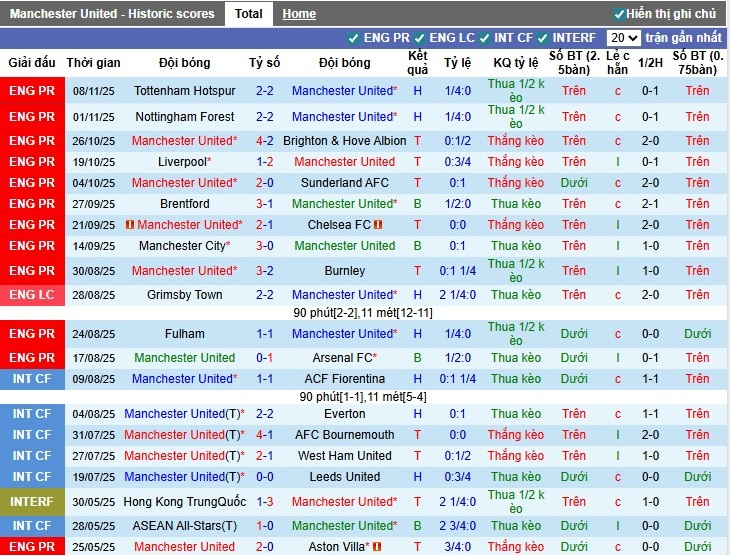
Task: Open Fulham team link
Action: (x=184, y=334)
